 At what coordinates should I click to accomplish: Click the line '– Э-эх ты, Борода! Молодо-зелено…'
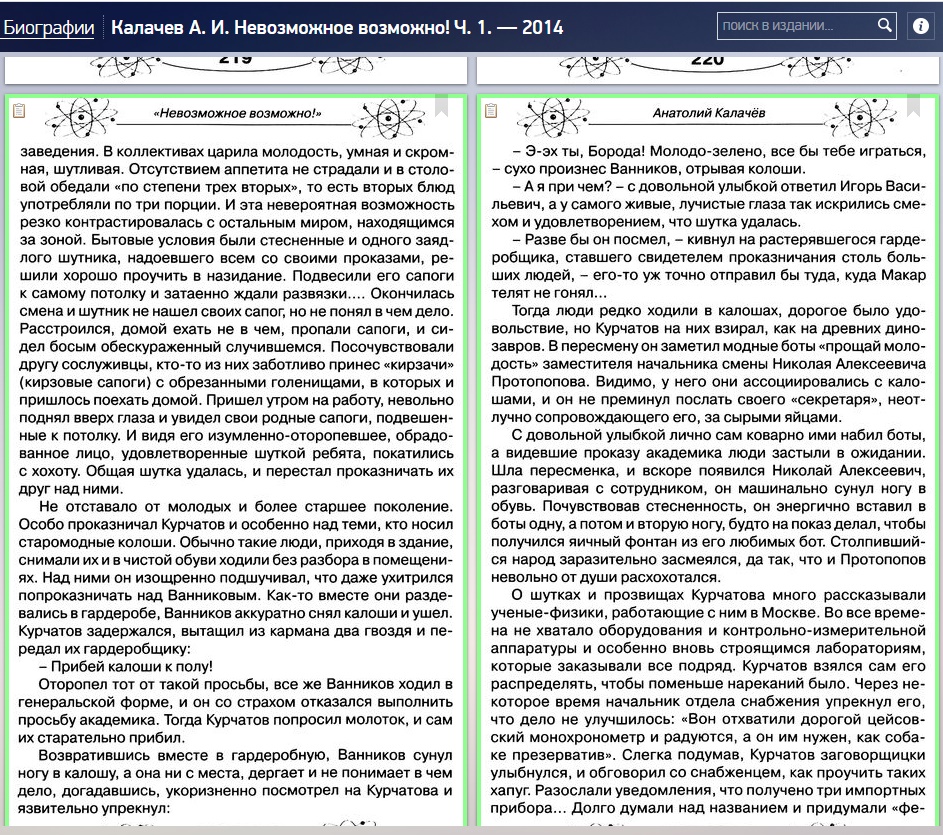719,151
